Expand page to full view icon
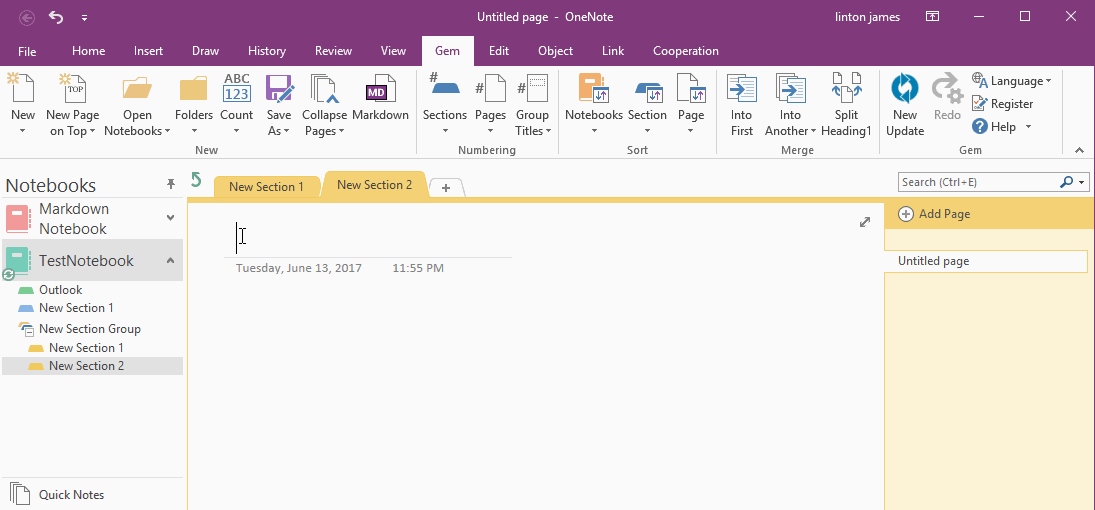 point(865,222)
